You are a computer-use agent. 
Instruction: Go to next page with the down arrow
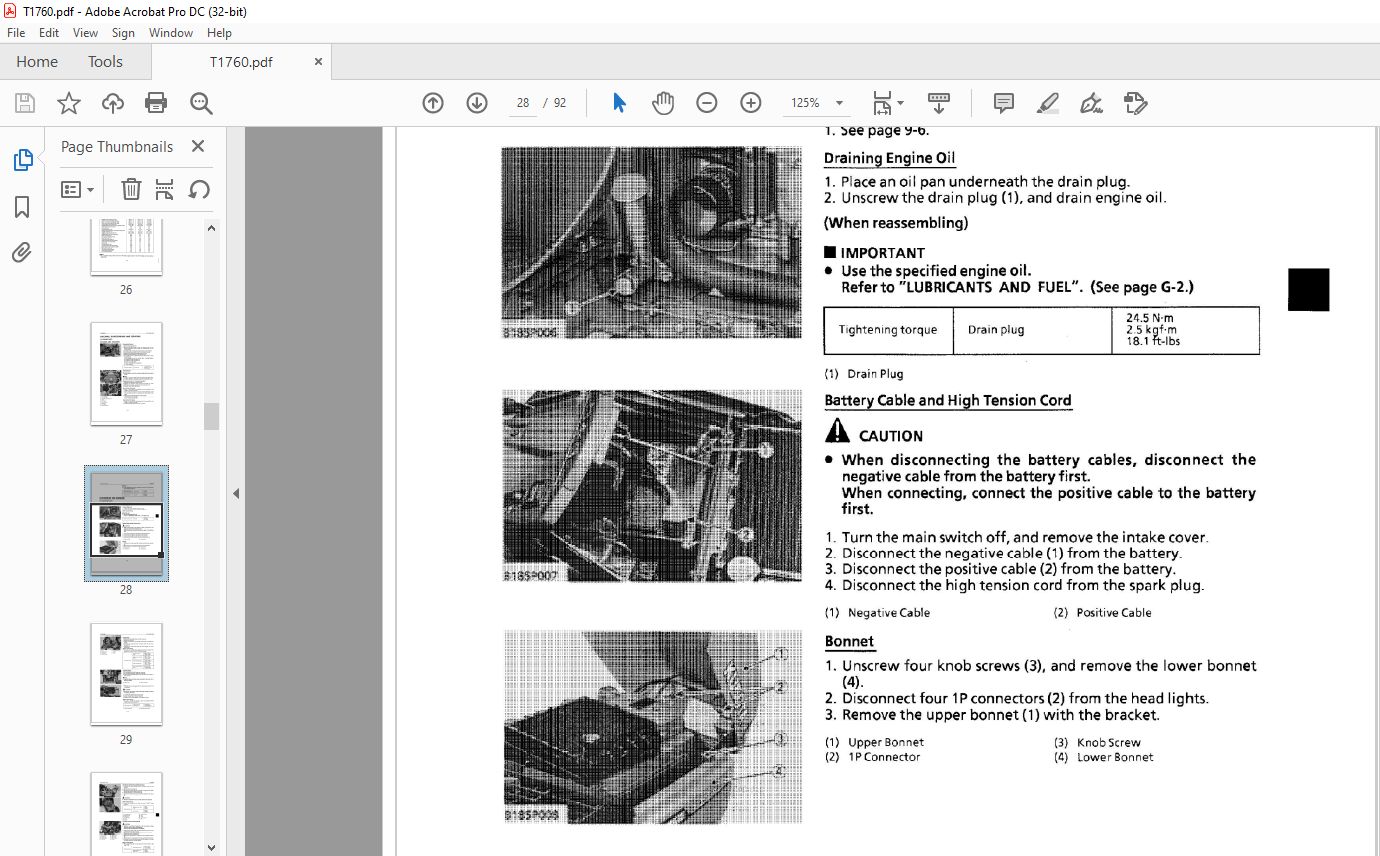click(477, 103)
